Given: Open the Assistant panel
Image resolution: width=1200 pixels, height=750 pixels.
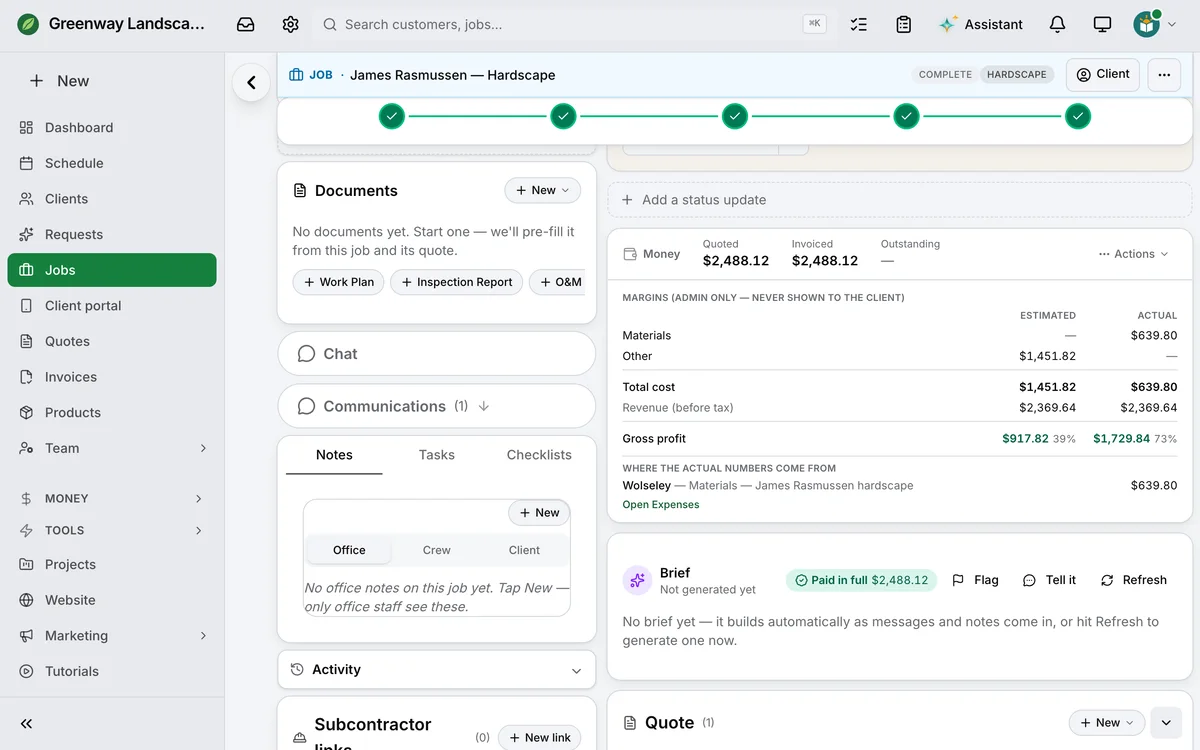Looking at the screenshot, I should click(981, 24).
